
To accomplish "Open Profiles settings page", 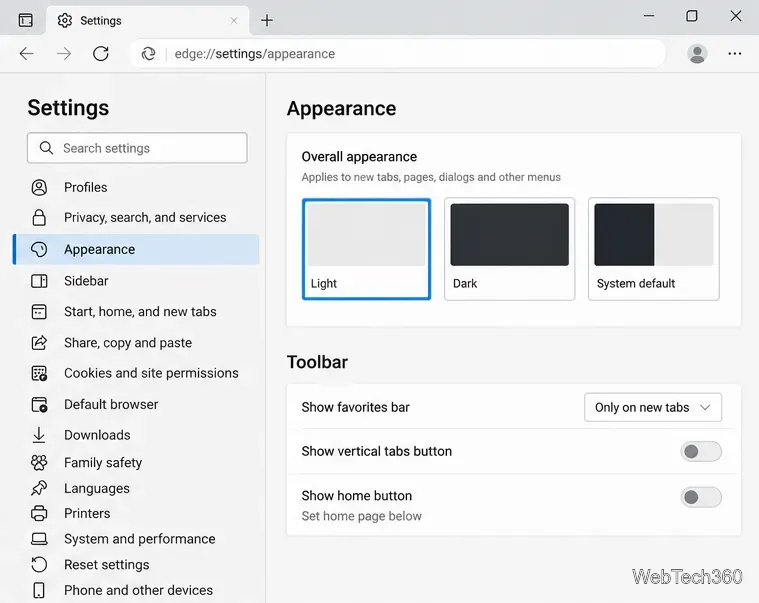I will point(136,187).
